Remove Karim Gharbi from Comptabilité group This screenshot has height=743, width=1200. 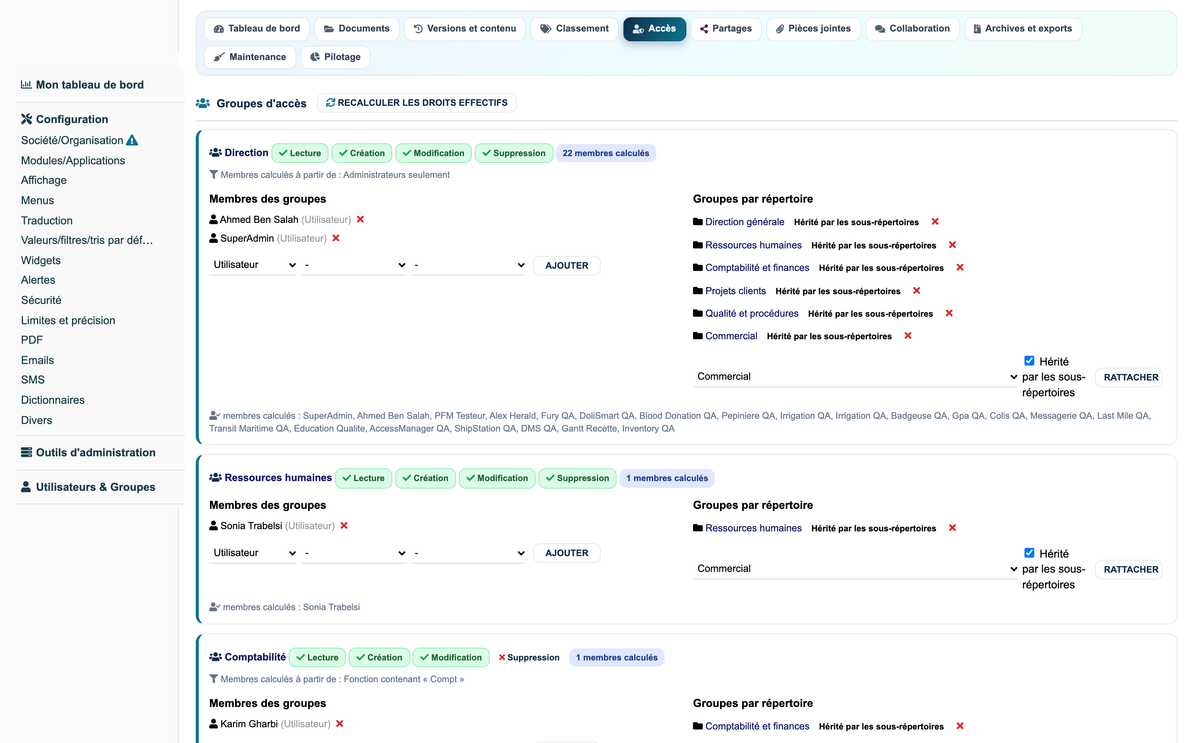(x=339, y=724)
